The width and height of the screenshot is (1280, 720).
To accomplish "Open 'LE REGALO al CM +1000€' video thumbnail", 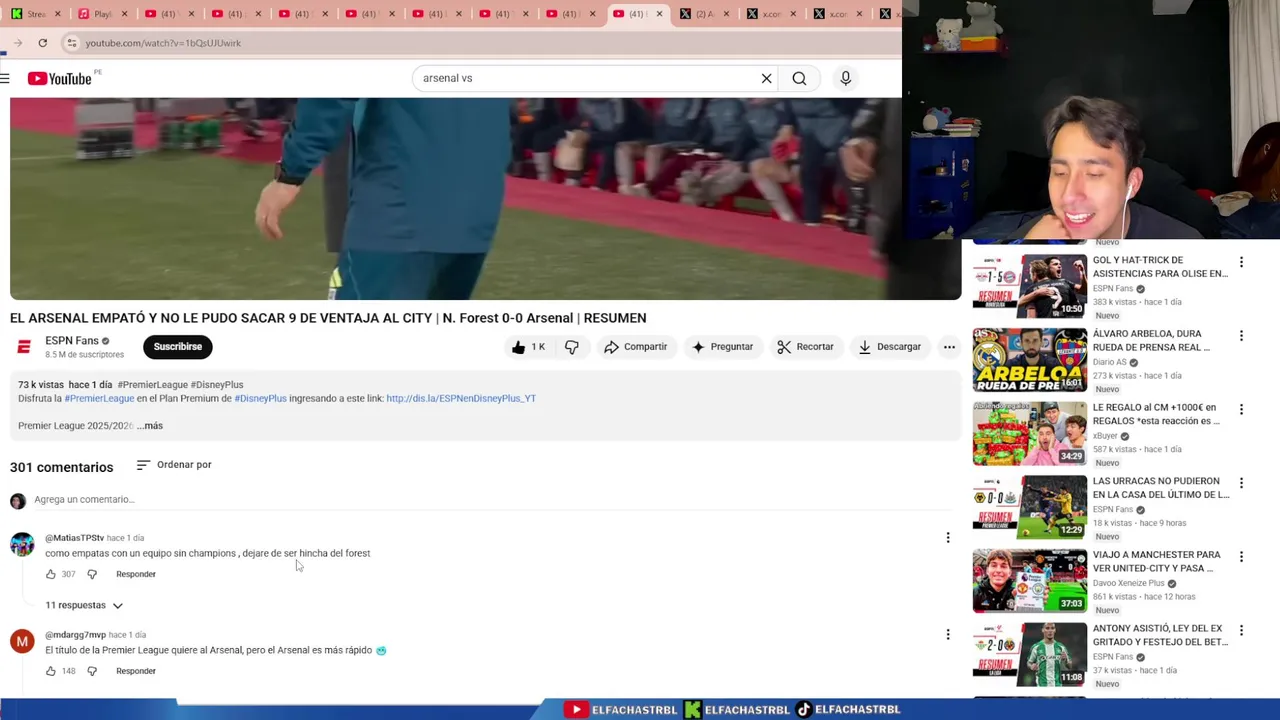I will pyautogui.click(x=1030, y=433).
